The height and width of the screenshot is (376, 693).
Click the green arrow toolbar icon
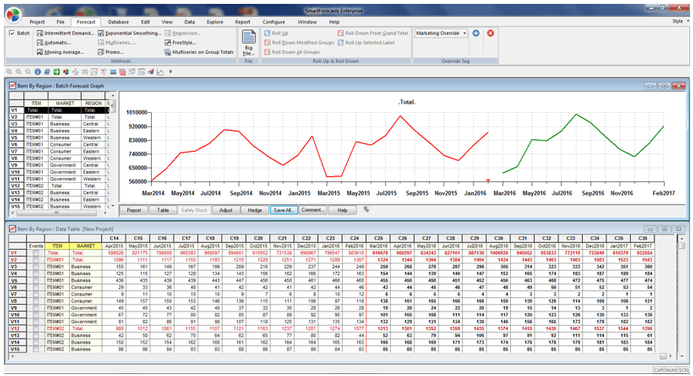click(57, 72)
